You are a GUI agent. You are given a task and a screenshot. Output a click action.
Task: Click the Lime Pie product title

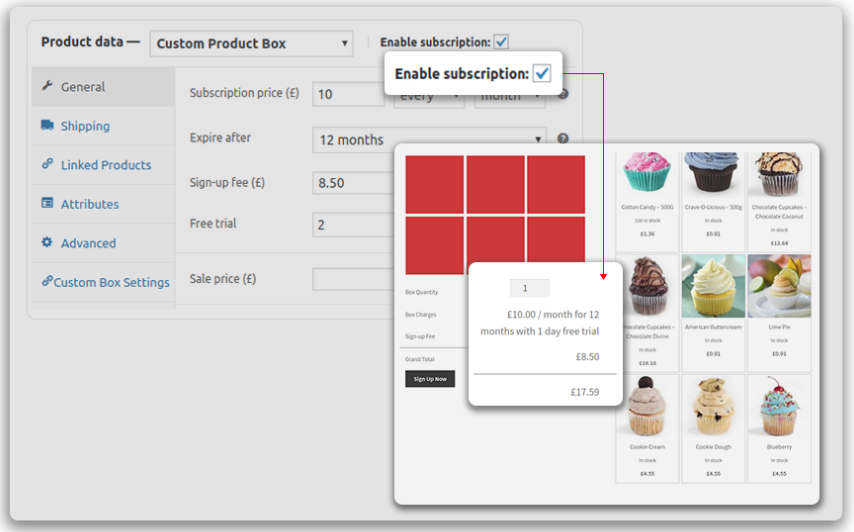click(x=779, y=327)
